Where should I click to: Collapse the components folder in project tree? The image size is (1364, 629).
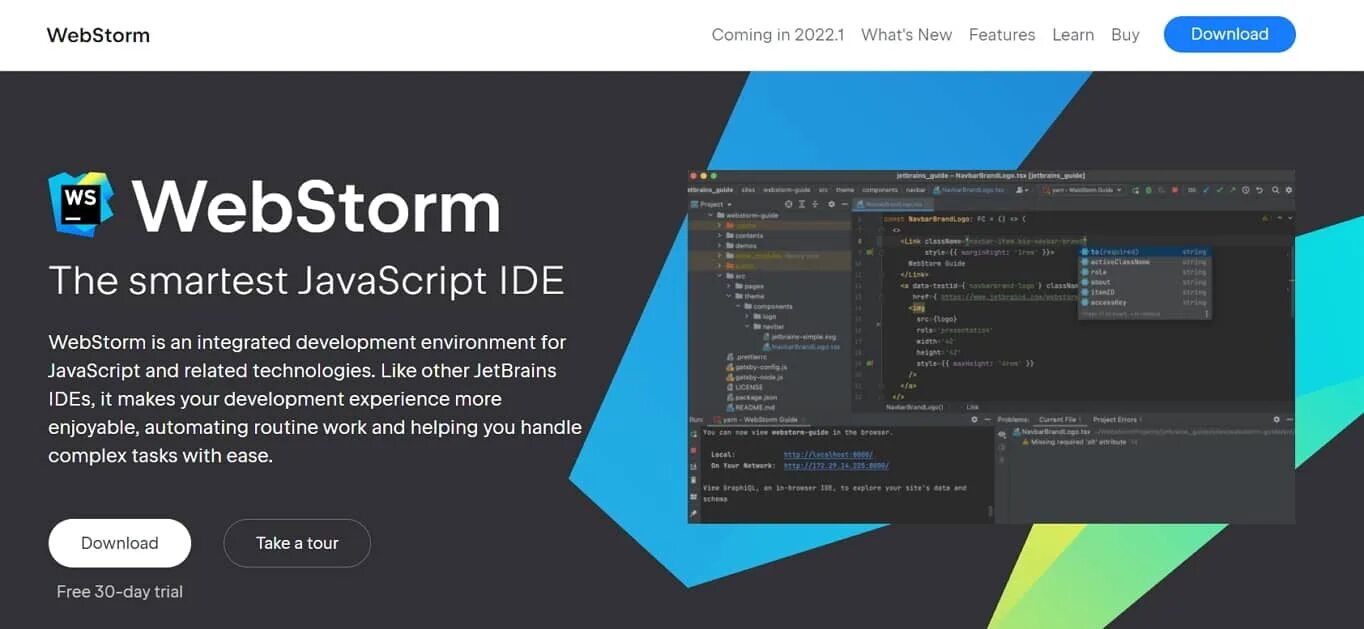click(738, 306)
